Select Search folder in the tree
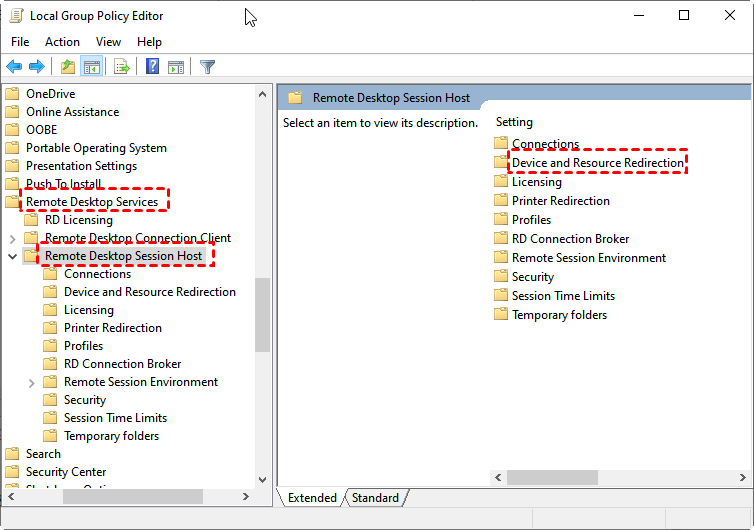The height and width of the screenshot is (530, 754). [43, 454]
